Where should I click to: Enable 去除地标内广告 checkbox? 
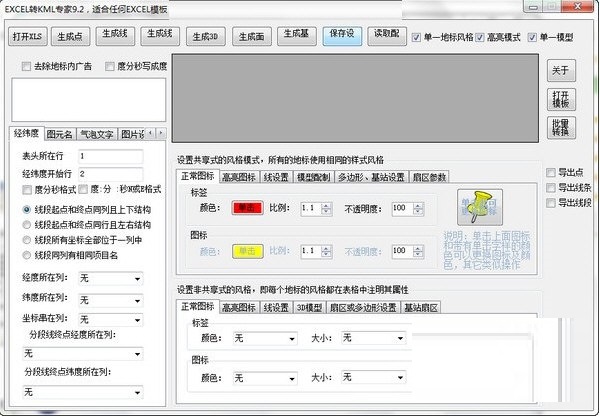coord(26,67)
